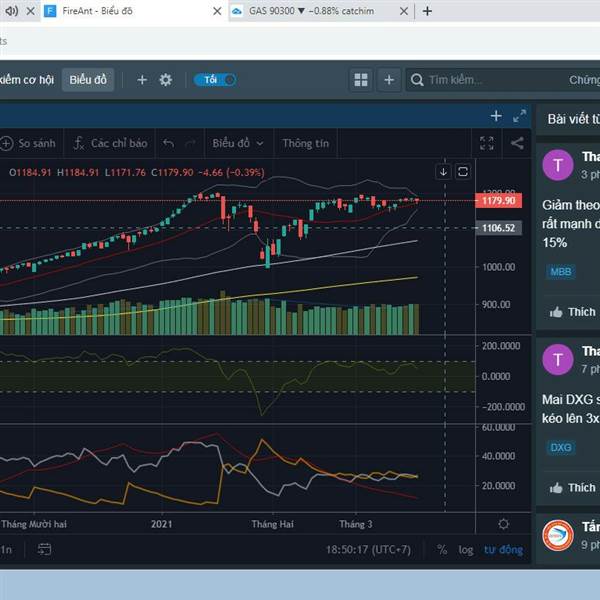Open the chart settings gear by the time axis
This screenshot has height=600, width=600.
point(503,524)
